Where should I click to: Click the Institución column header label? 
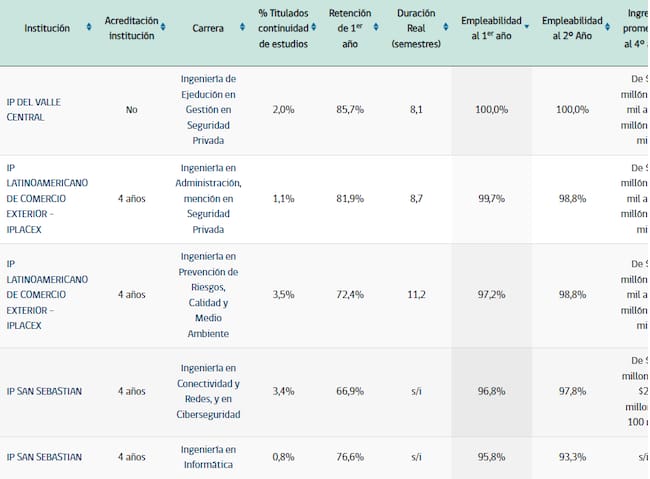(x=47, y=28)
